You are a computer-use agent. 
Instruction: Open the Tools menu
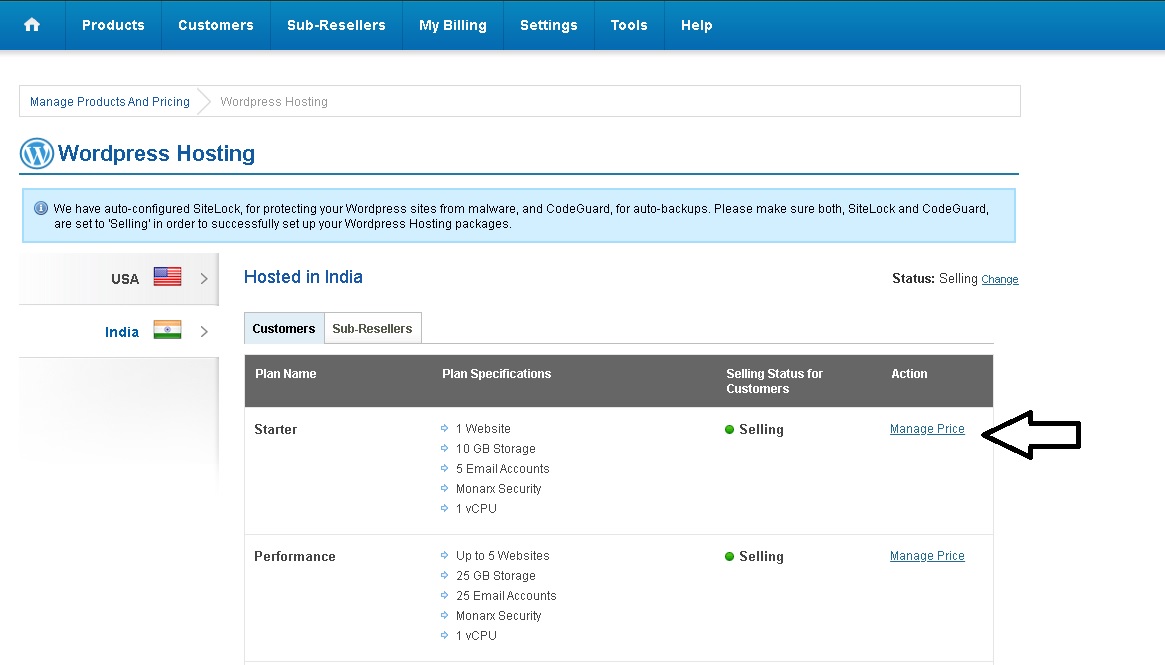click(629, 25)
